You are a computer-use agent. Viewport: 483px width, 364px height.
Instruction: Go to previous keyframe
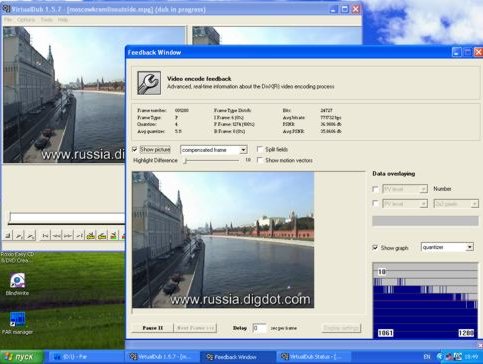91,236
